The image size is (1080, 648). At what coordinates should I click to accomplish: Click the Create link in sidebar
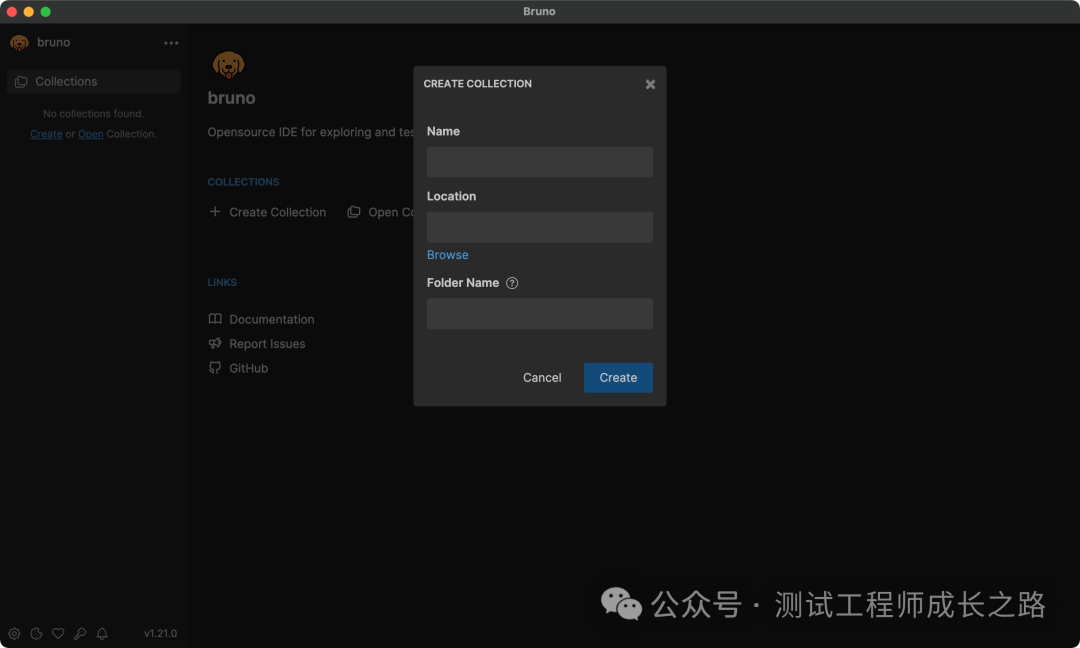(46, 134)
